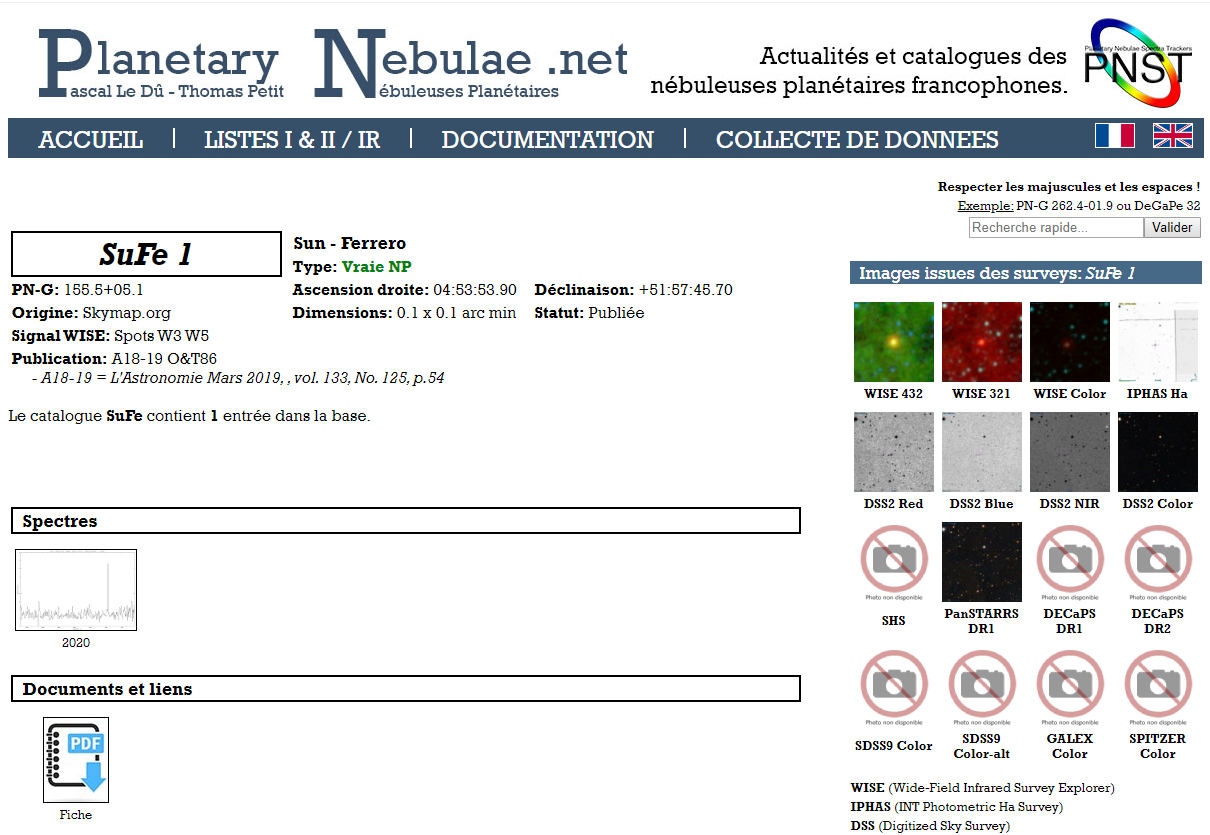
Task: Click unavailable SDSS9 Color photo icon
Action: (x=893, y=689)
